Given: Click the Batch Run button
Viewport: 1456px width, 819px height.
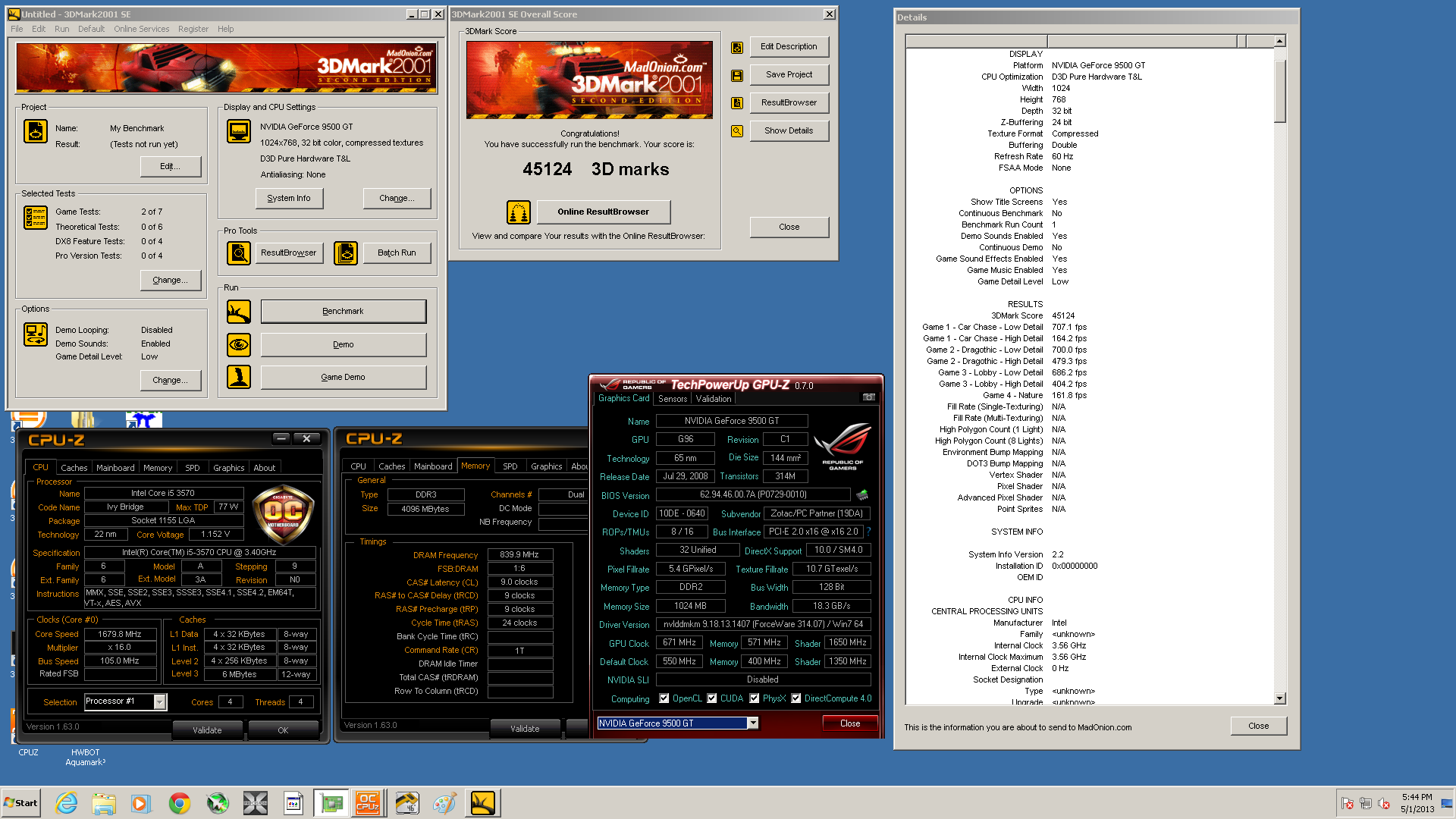Looking at the screenshot, I should coord(397,253).
